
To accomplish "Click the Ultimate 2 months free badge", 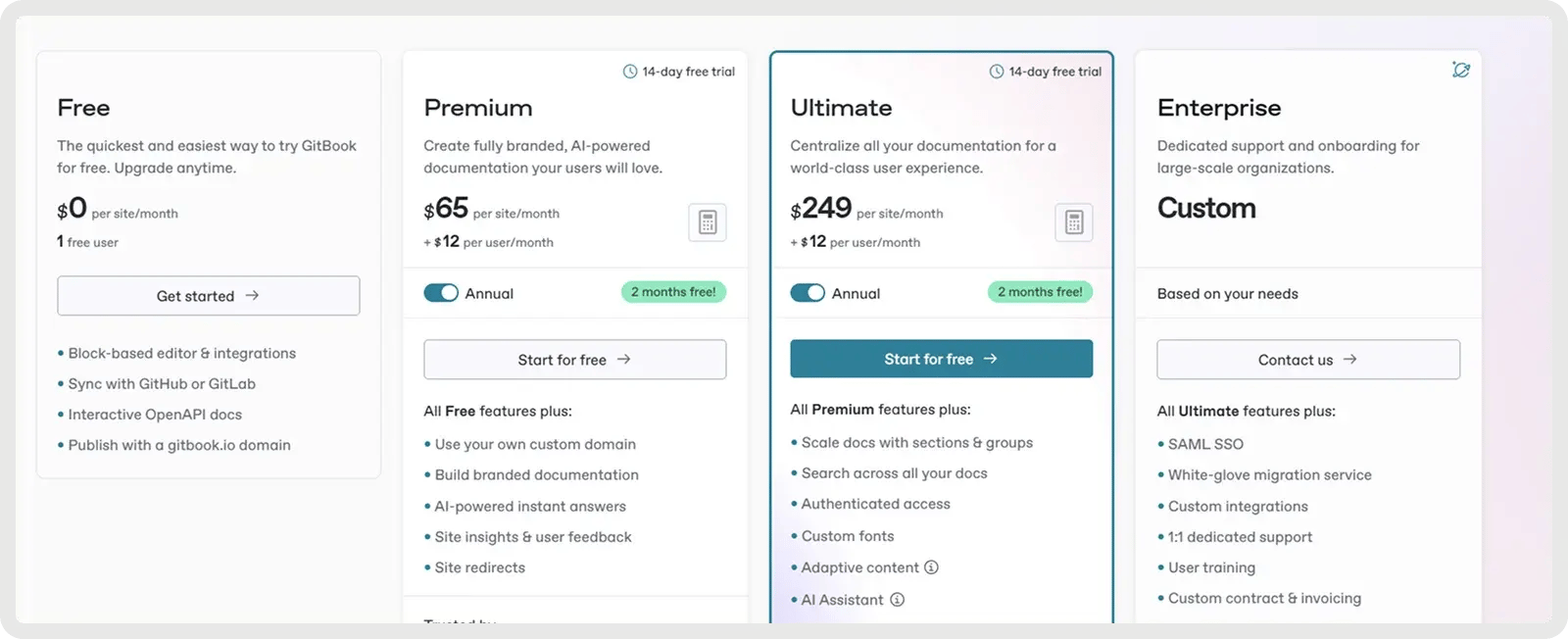I will pos(1040,292).
